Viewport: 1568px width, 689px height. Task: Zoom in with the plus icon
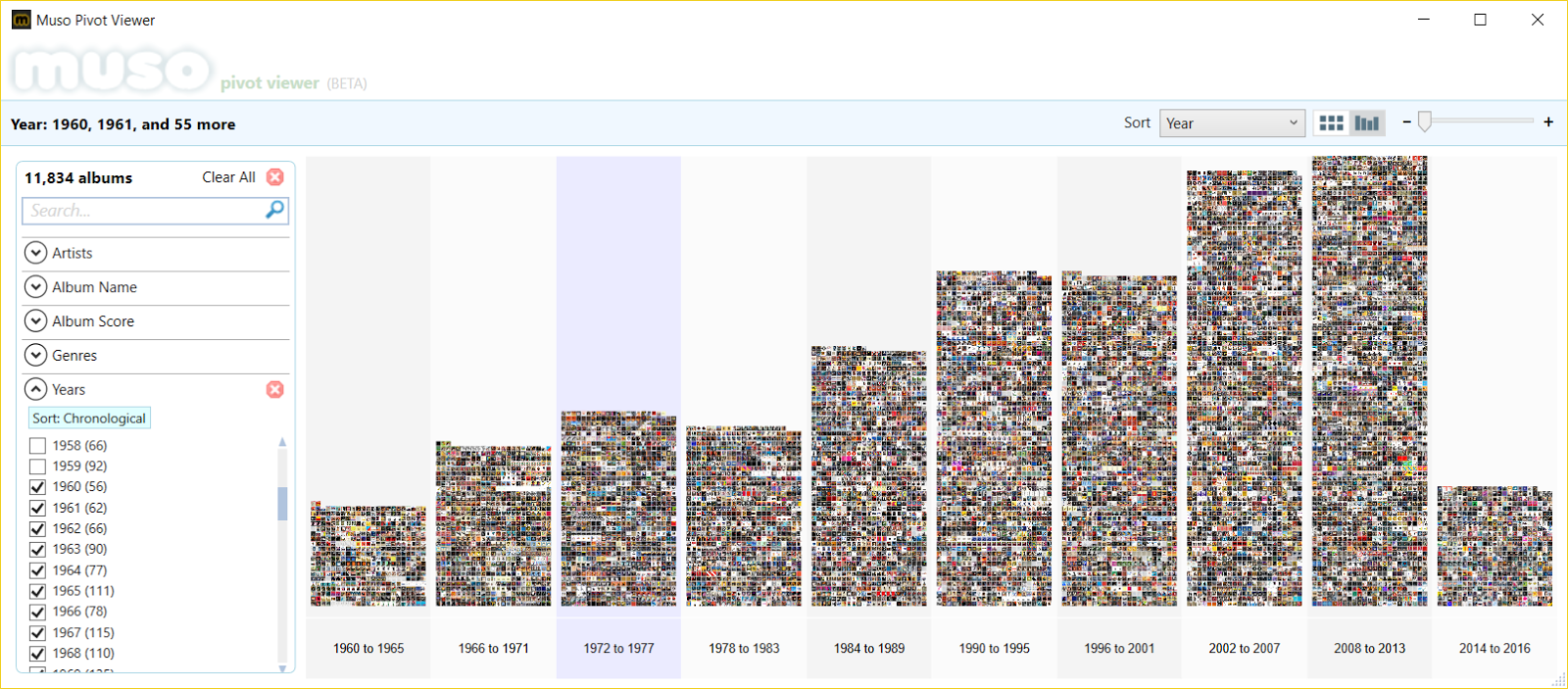click(1548, 122)
